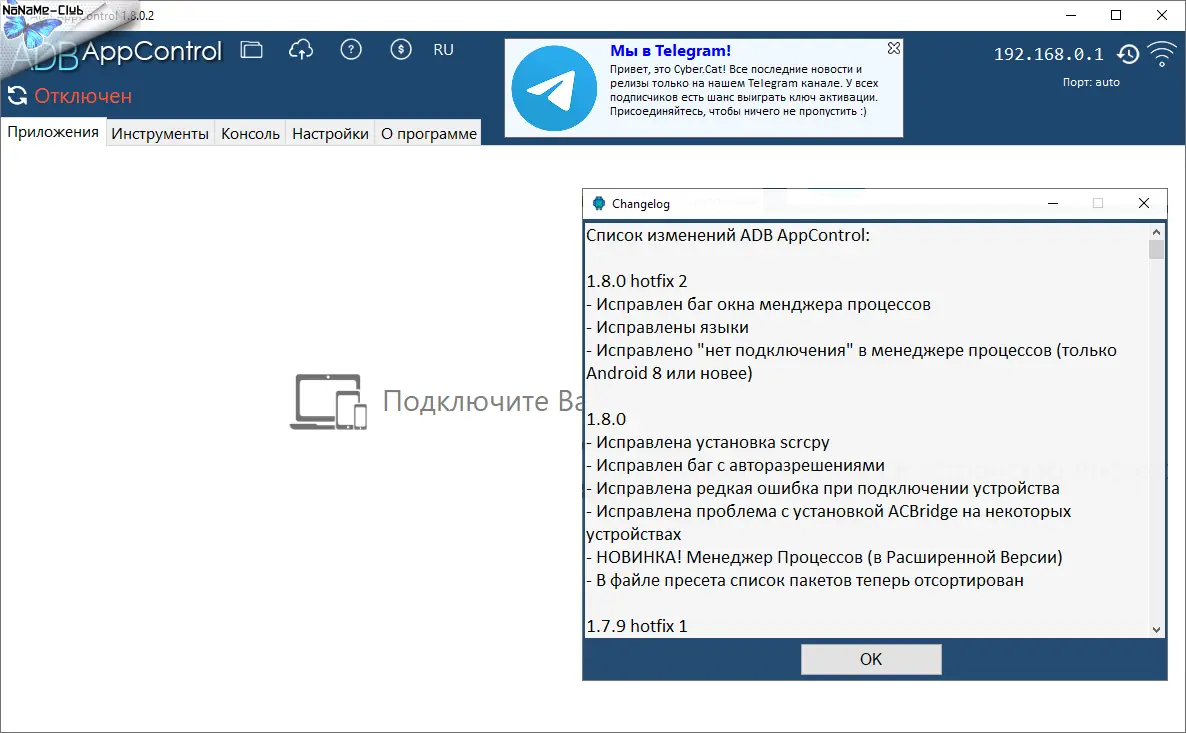The height and width of the screenshot is (733, 1186).
Task: Click the '1.8.0 hotfix 2' heading
Action: coord(637,281)
